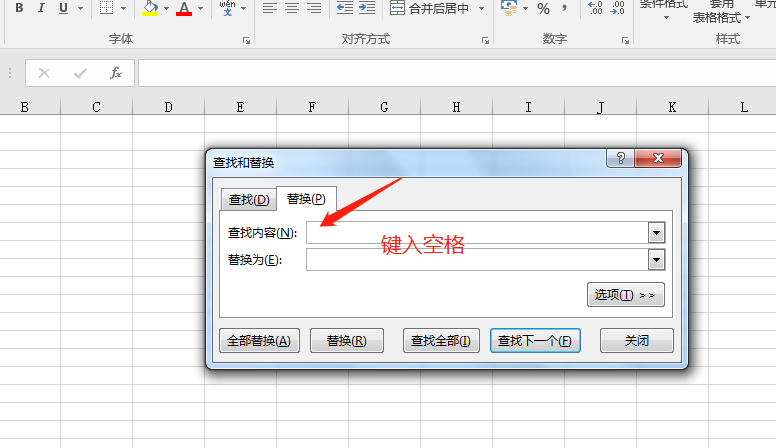This screenshot has width=776, height=448.
Task: Expand merge and center dropdown arrow
Action: point(482,8)
